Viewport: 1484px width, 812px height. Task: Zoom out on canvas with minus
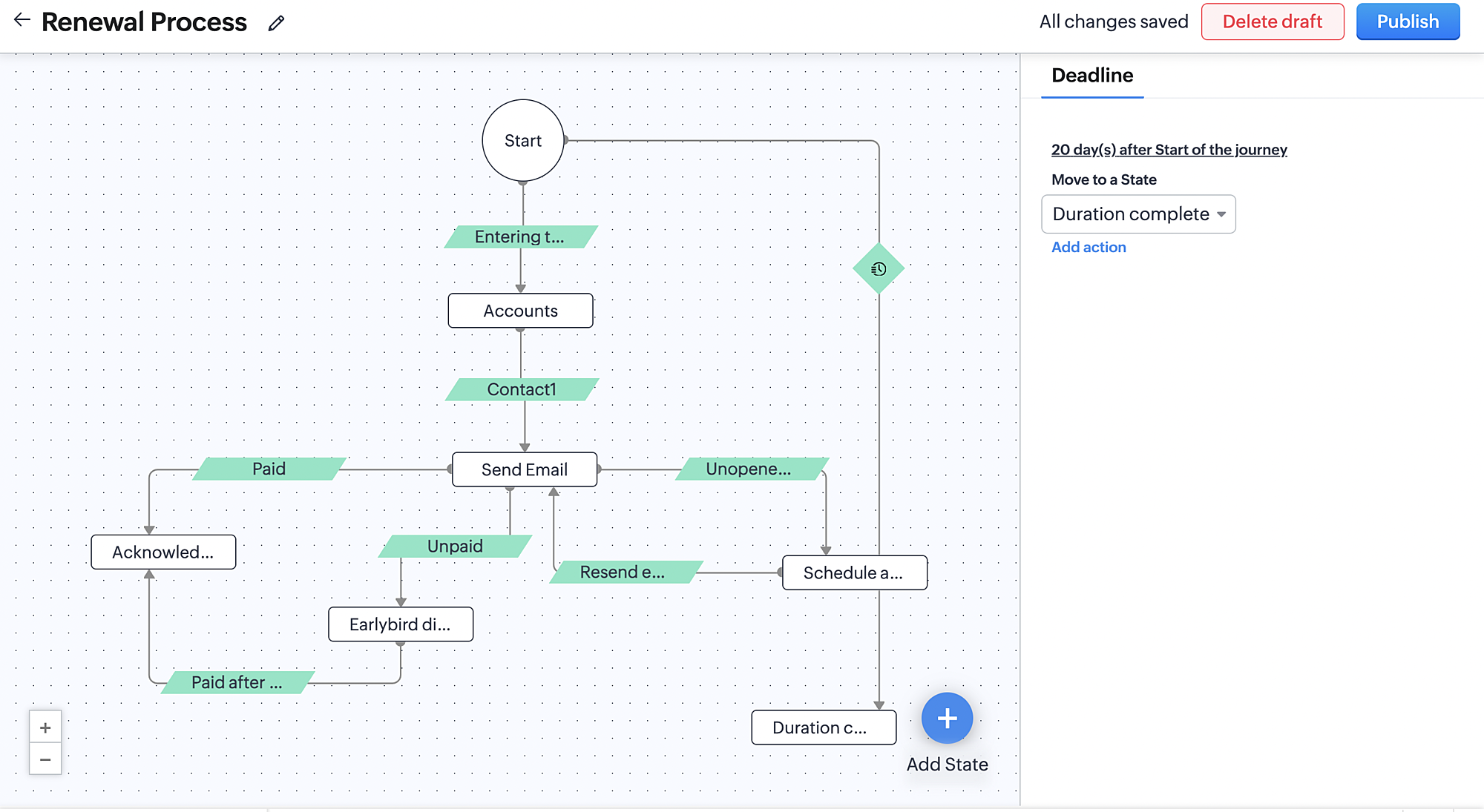[x=45, y=759]
